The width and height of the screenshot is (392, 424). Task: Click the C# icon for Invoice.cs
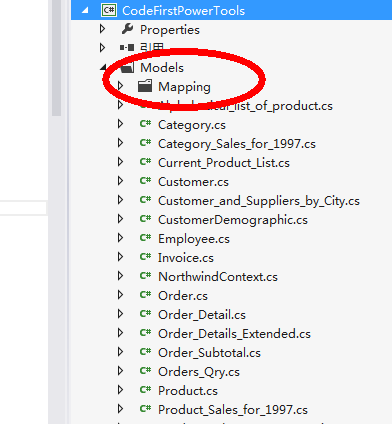point(145,257)
